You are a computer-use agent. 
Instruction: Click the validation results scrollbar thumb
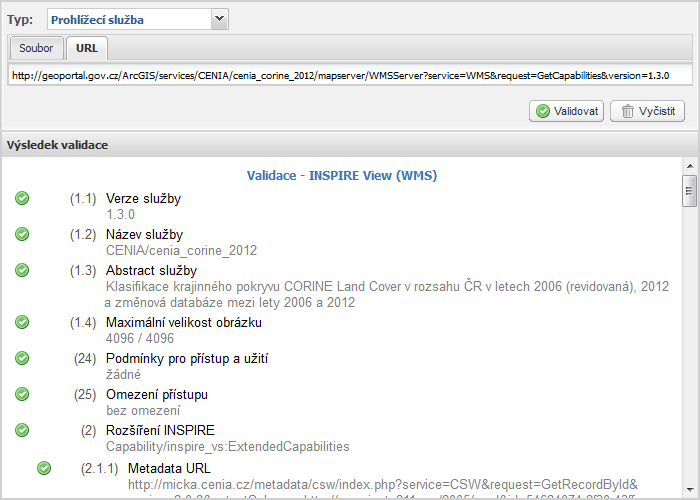click(690, 191)
